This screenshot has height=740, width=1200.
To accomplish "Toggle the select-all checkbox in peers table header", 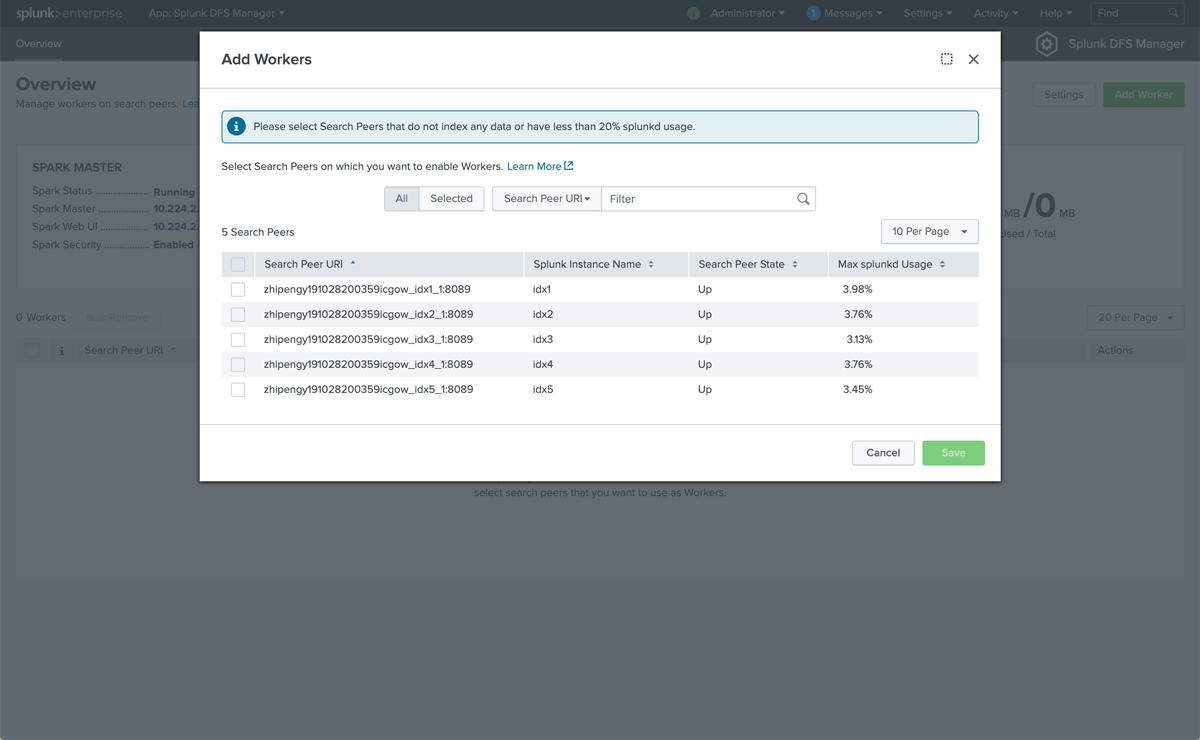I will [x=238, y=265].
